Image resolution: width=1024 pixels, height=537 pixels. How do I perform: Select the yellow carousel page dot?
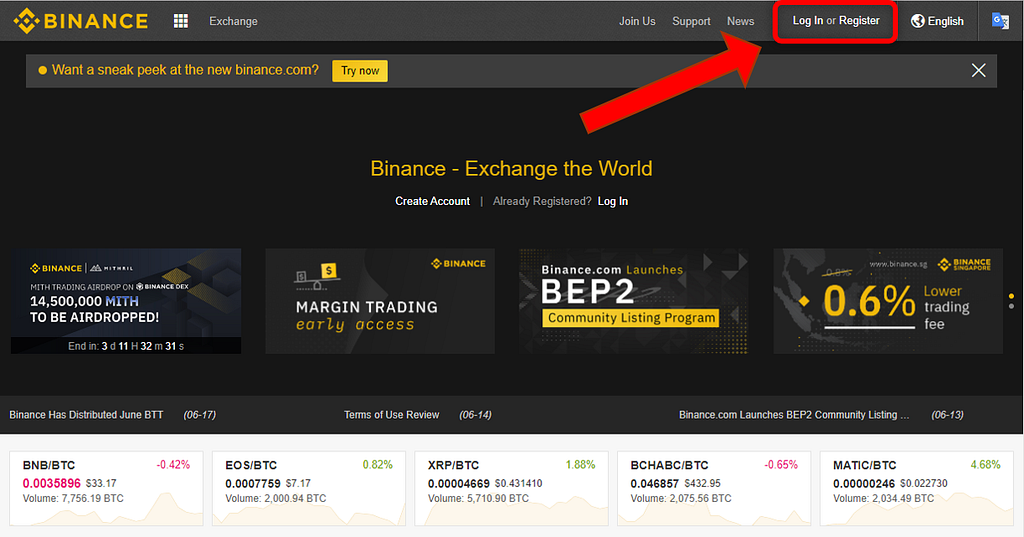1012,296
